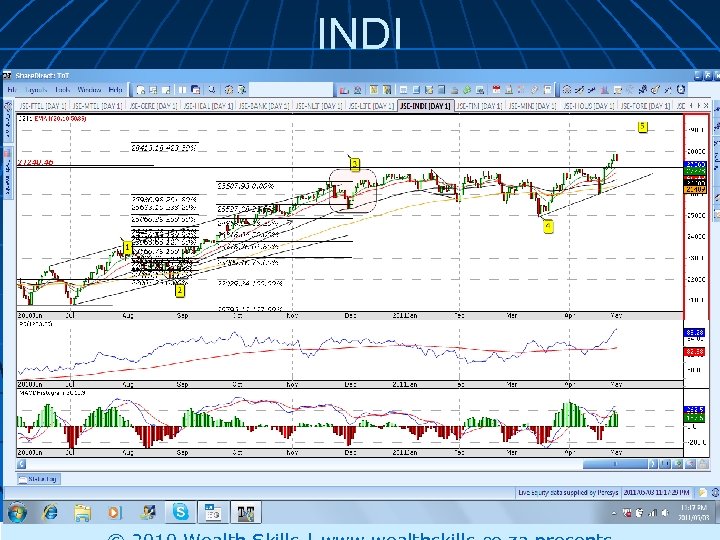Image resolution: width=720 pixels, height=540 pixels.
Task: Click the yellow marker labeled 5 on chart
Action: pos(642,126)
